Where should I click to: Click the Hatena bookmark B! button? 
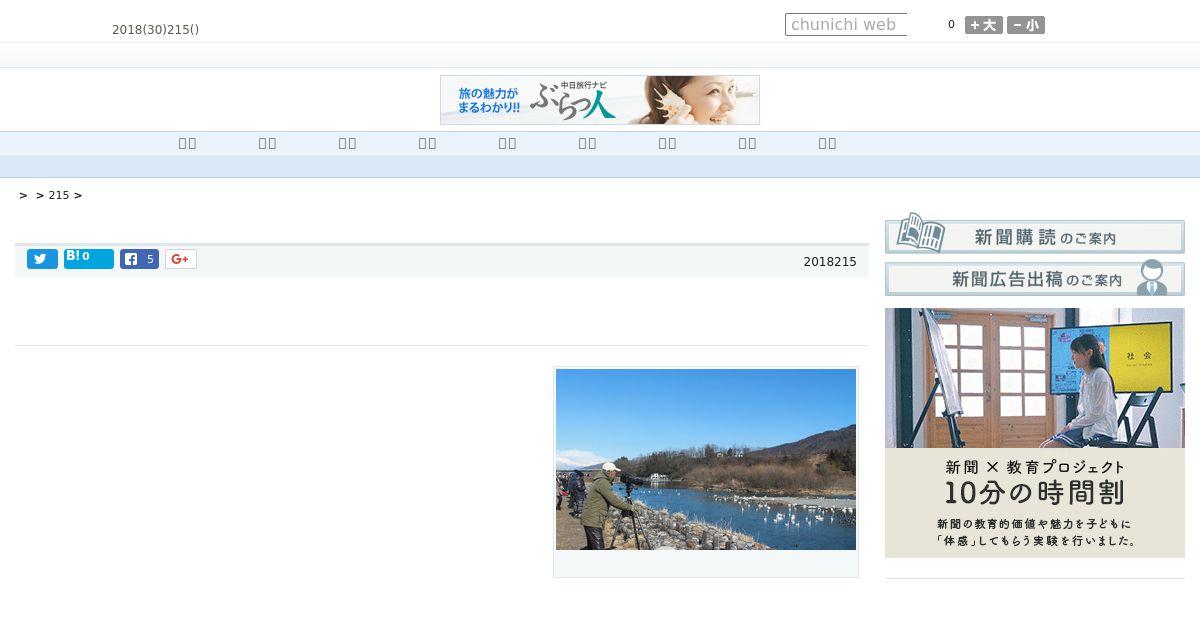pos(89,259)
